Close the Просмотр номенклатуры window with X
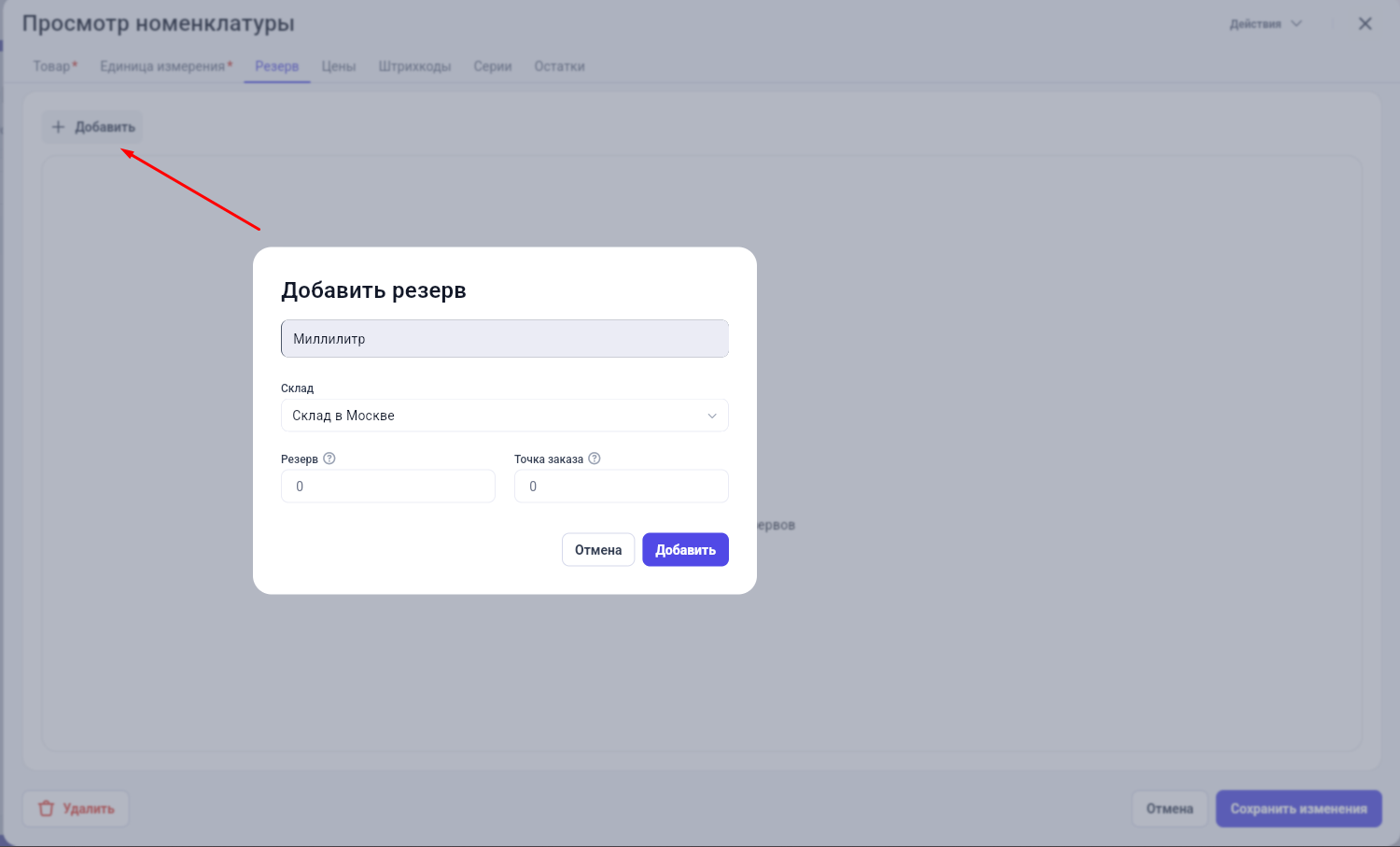This screenshot has height=847, width=1400. click(x=1365, y=23)
